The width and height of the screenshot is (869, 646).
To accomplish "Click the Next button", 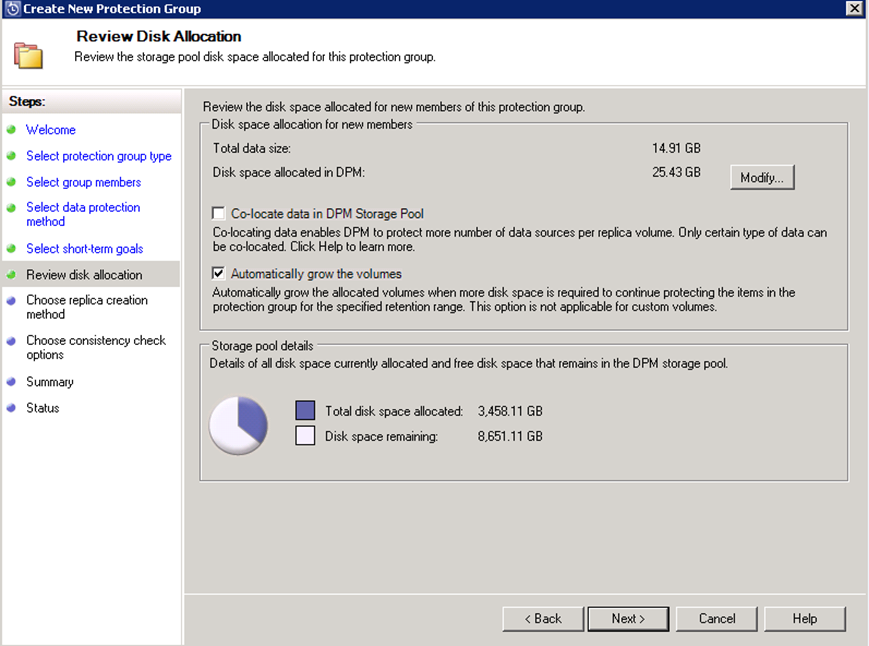I will pyautogui.click(x=628, y=618).
